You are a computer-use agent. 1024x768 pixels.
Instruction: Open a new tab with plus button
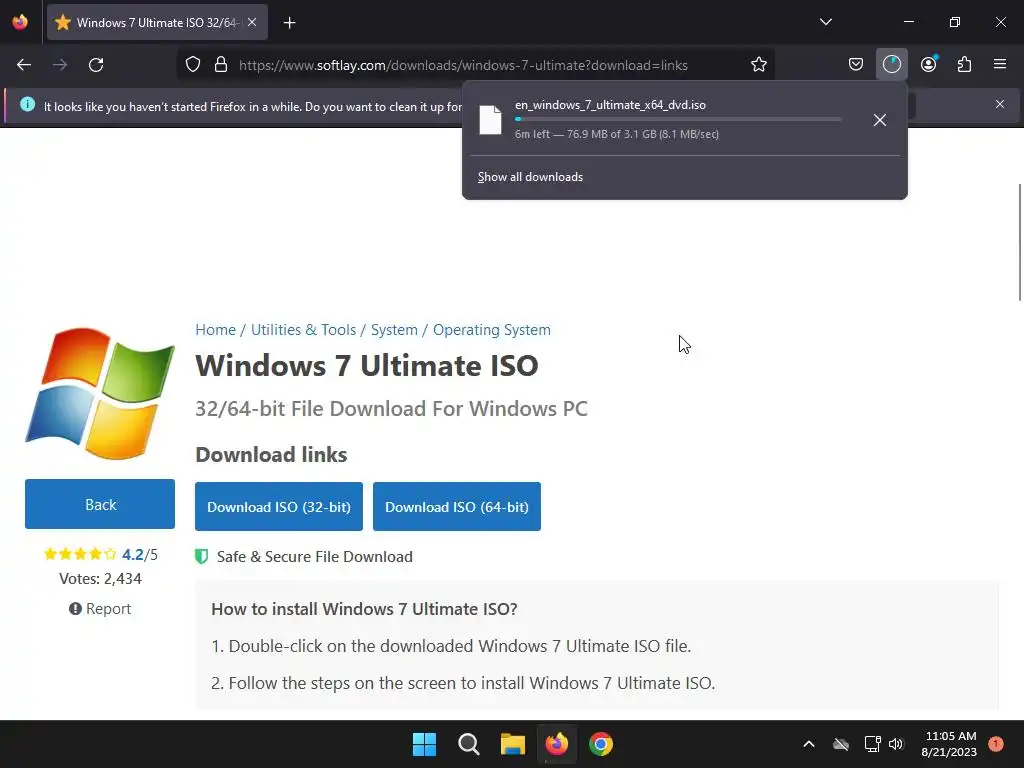289,23
